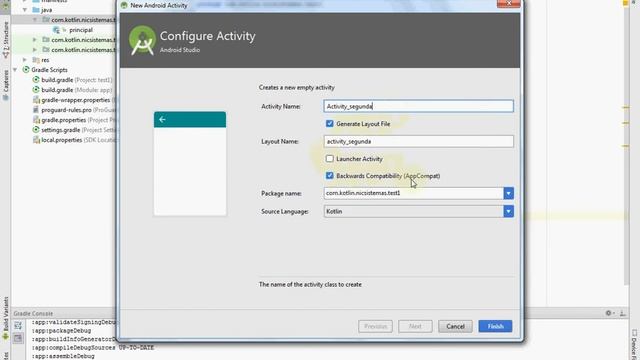
Task: Select proguard-rules.pro file
Action: [66, 110]
